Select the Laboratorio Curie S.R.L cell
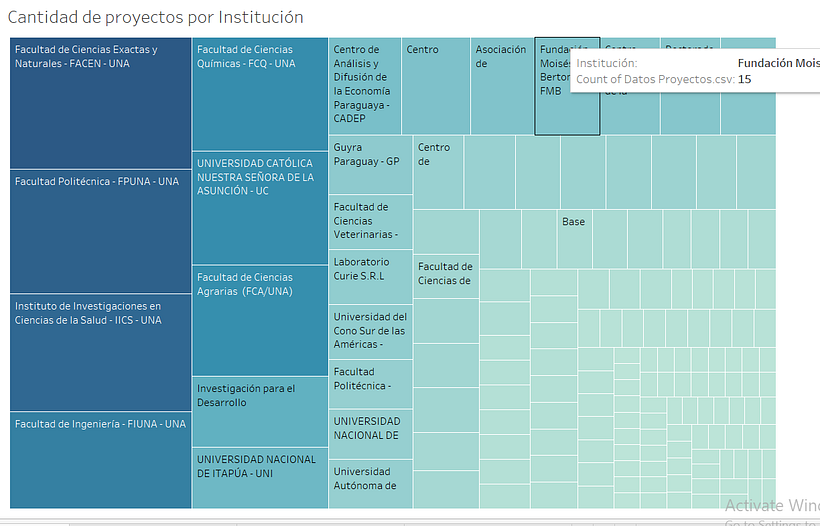820x526 pixels. coord(370,278)
